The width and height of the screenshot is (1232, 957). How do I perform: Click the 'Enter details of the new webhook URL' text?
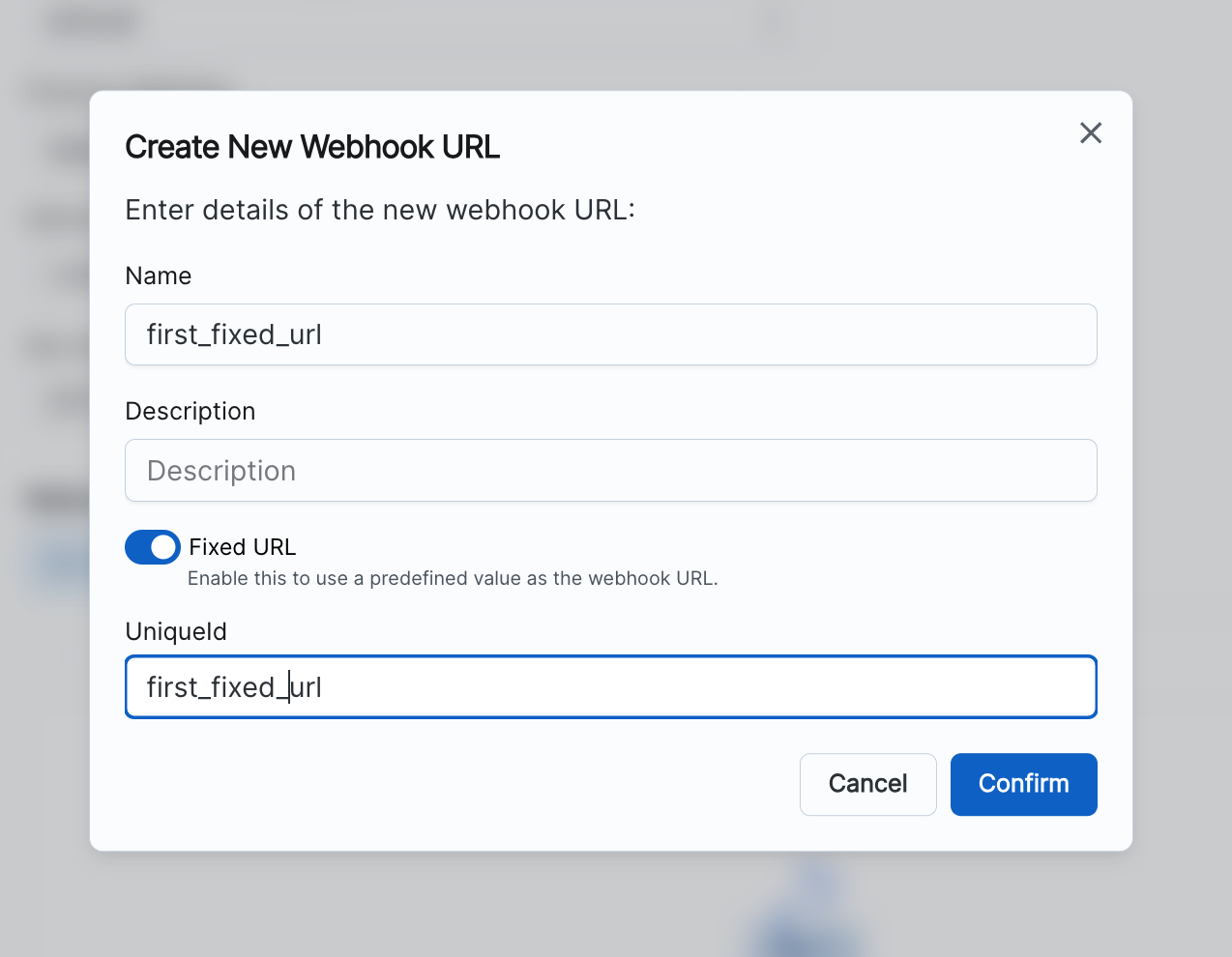click(x=380, y=210)
